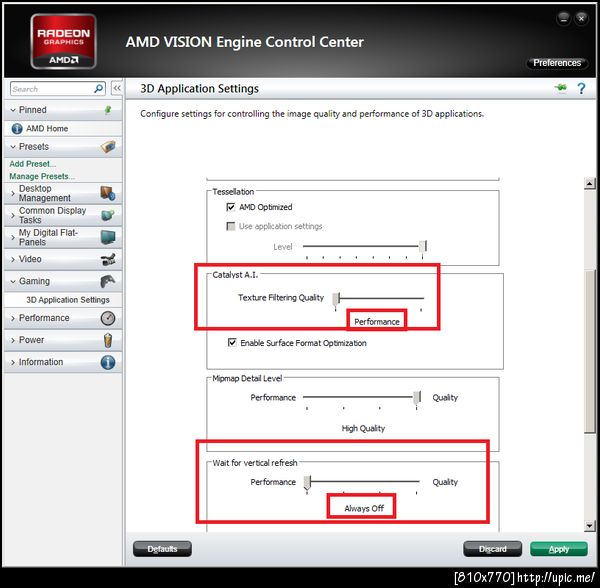Click the Radeon Graphics AMD logo
The width and height of the screenshot is (600, 588).
pyautogui.click(x=63, y=41)
